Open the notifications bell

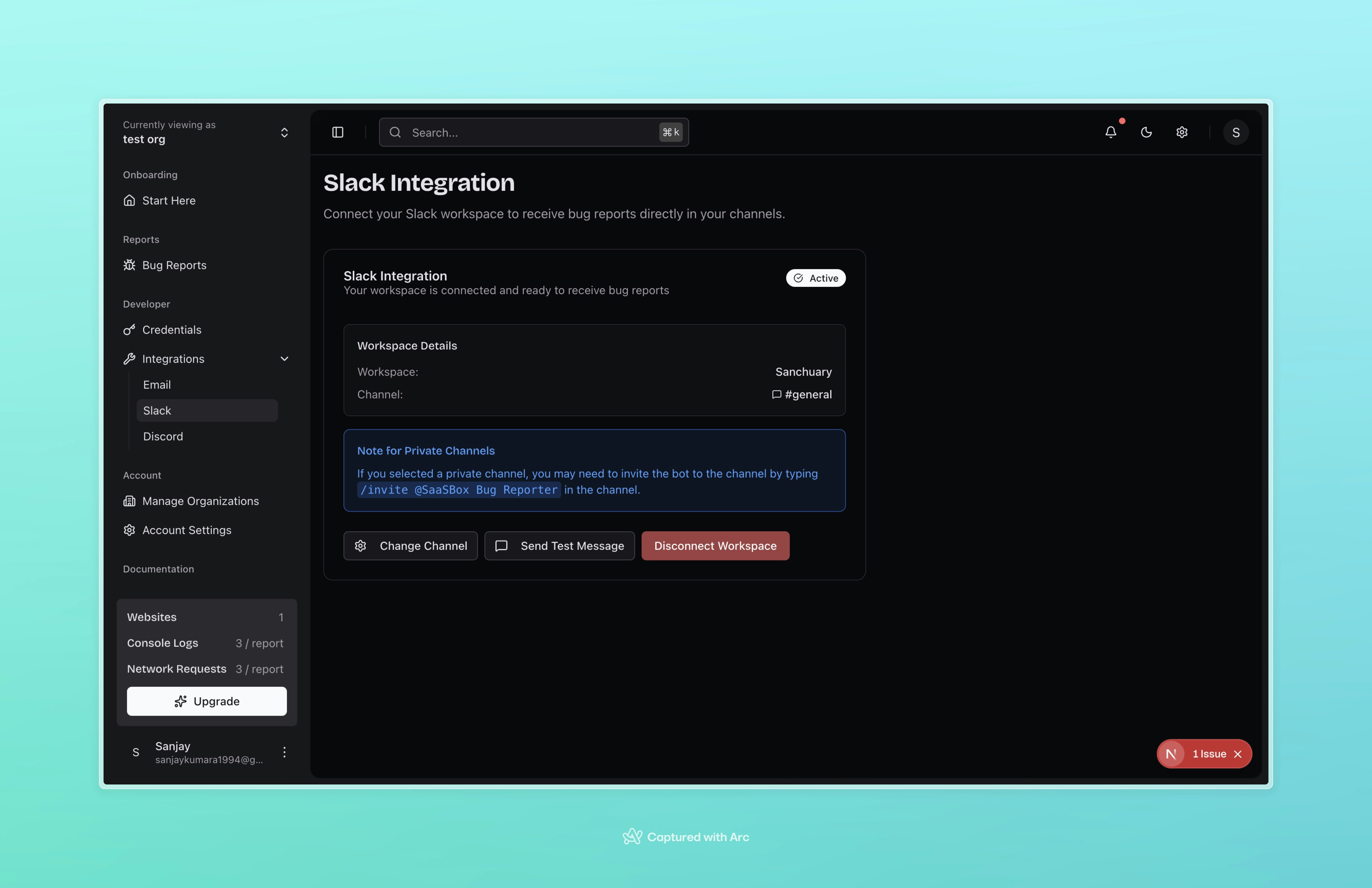1110,133
